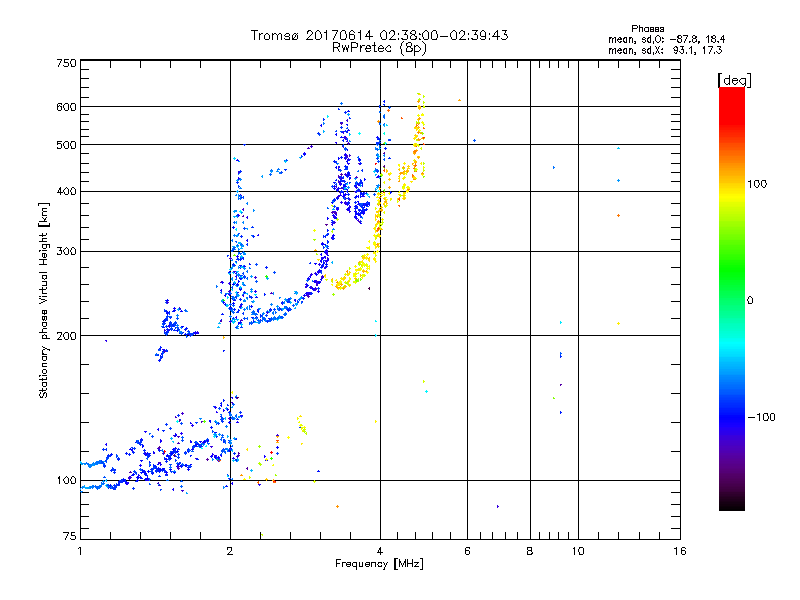The width and height of the screenshot is (800, 600).
Task: Click x-axis label '6'
Action: (467, 551)
